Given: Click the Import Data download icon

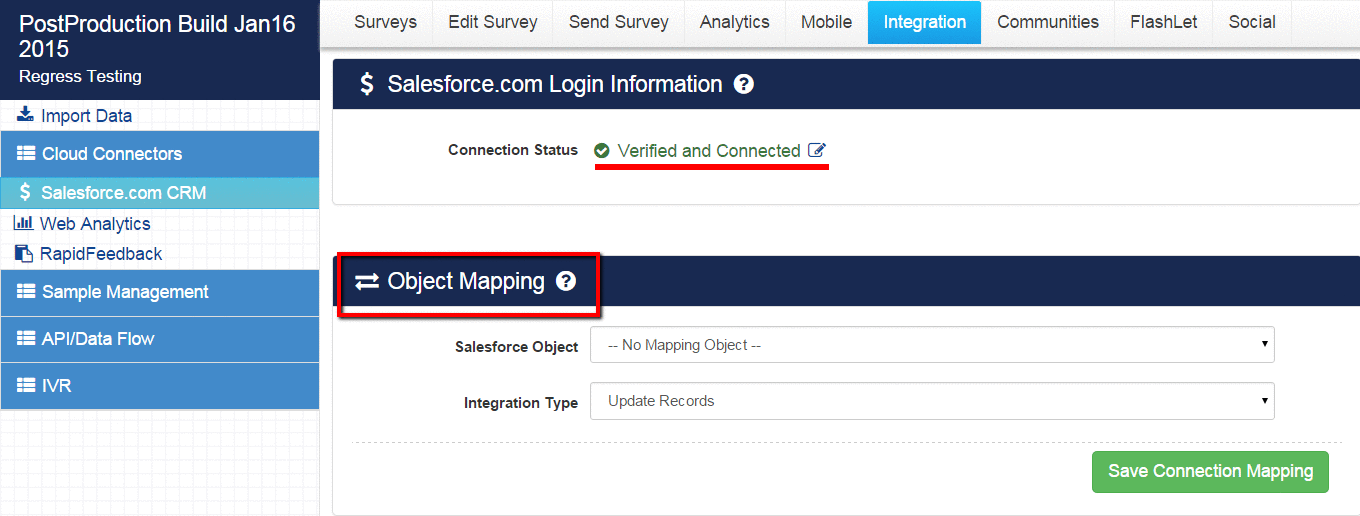Looking at the screenshot, I should (25, 115).
